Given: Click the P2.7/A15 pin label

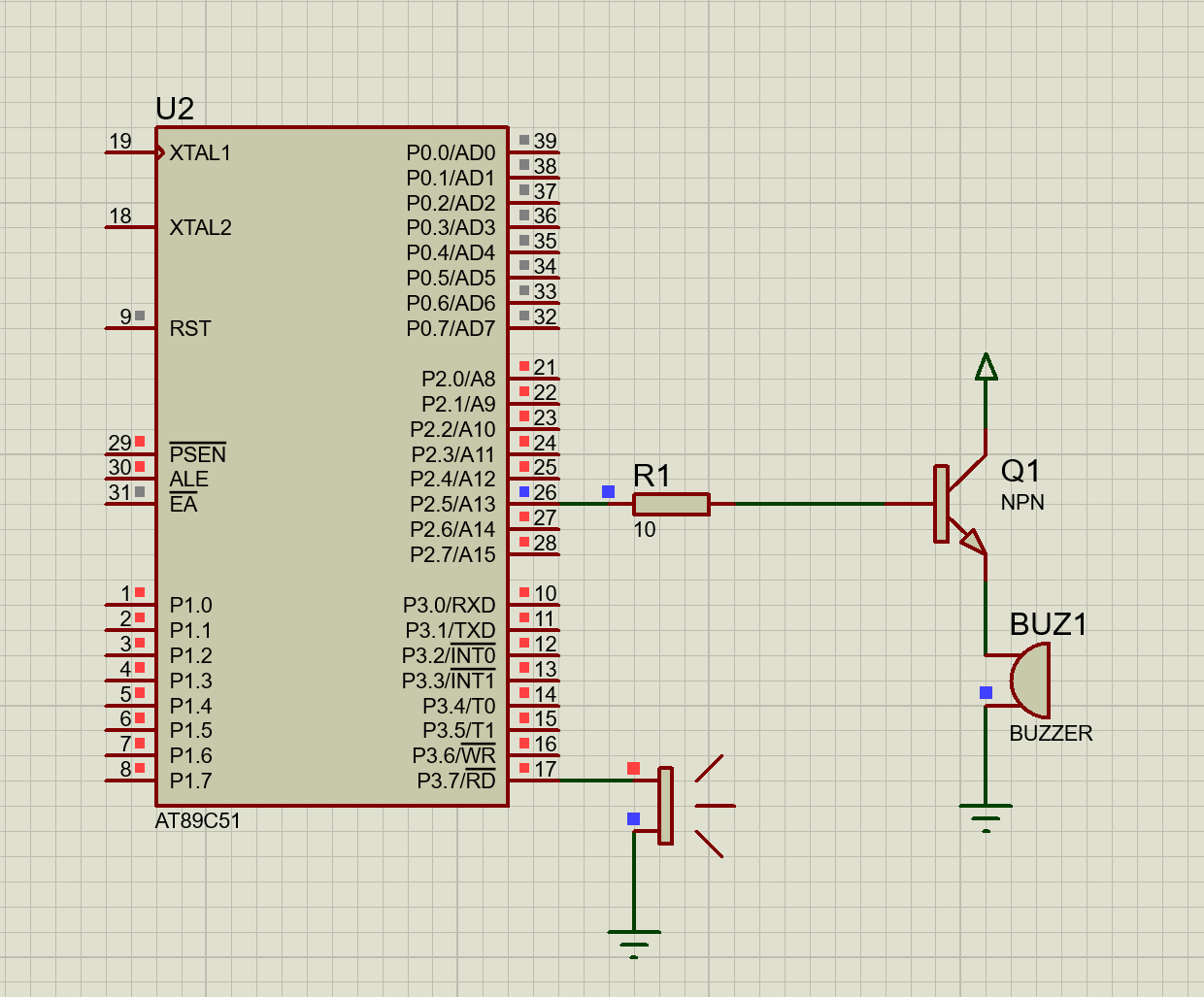Looking at the screenshot, I should pyautogui.click(x=452, y=555).
